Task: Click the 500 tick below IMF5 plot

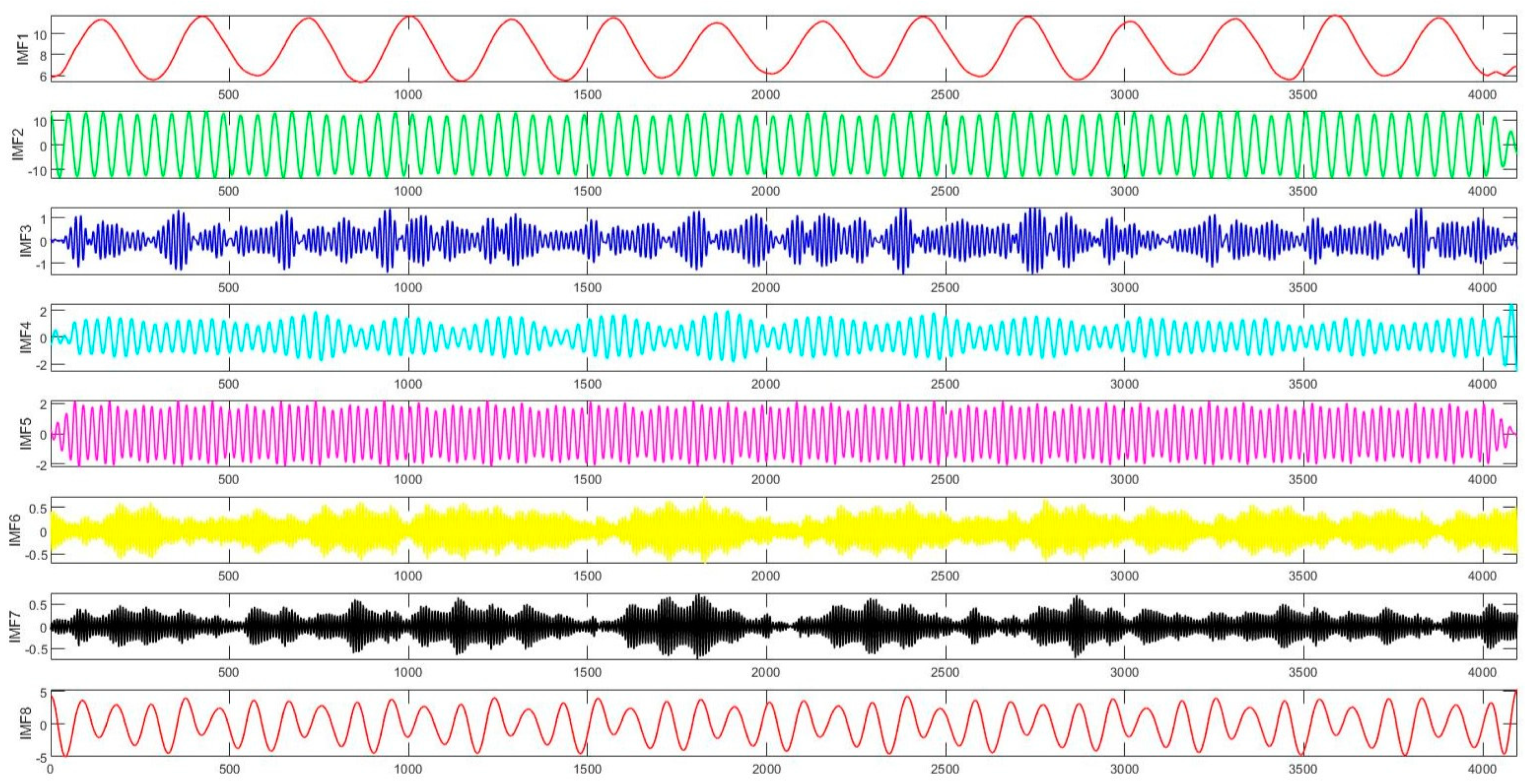Action: click(228, 480)
